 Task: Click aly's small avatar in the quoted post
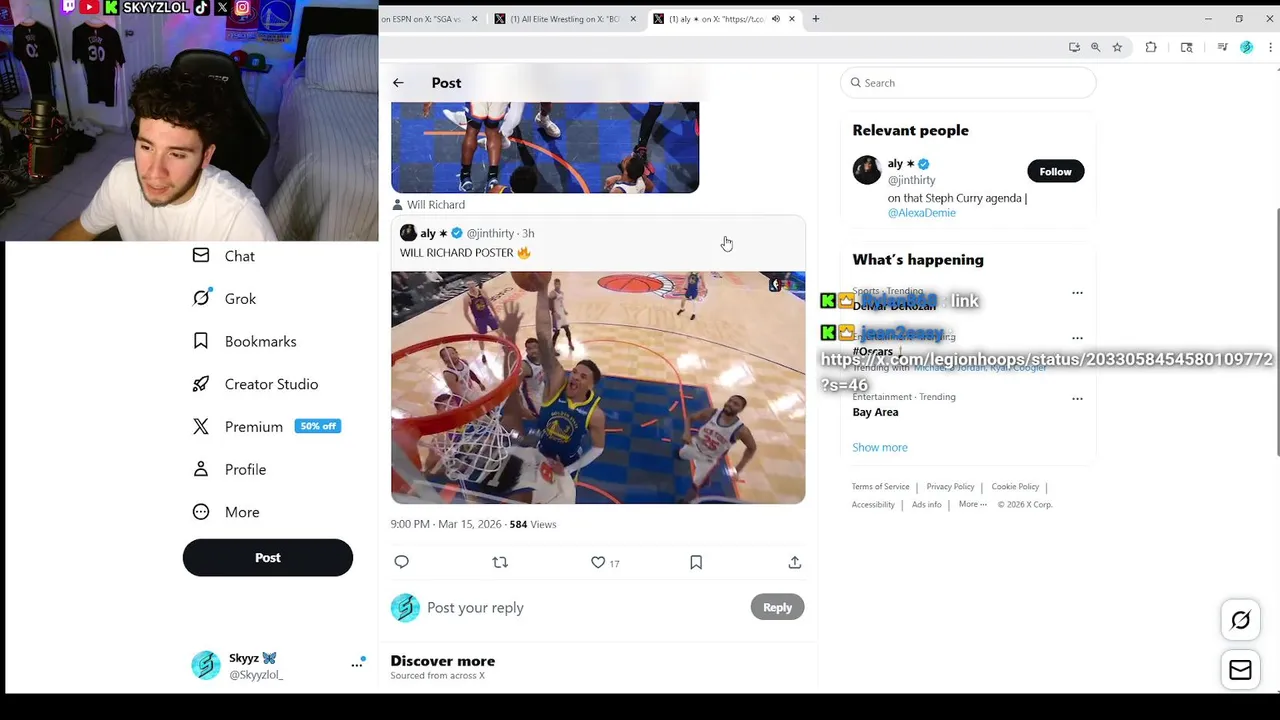[408, 233]
